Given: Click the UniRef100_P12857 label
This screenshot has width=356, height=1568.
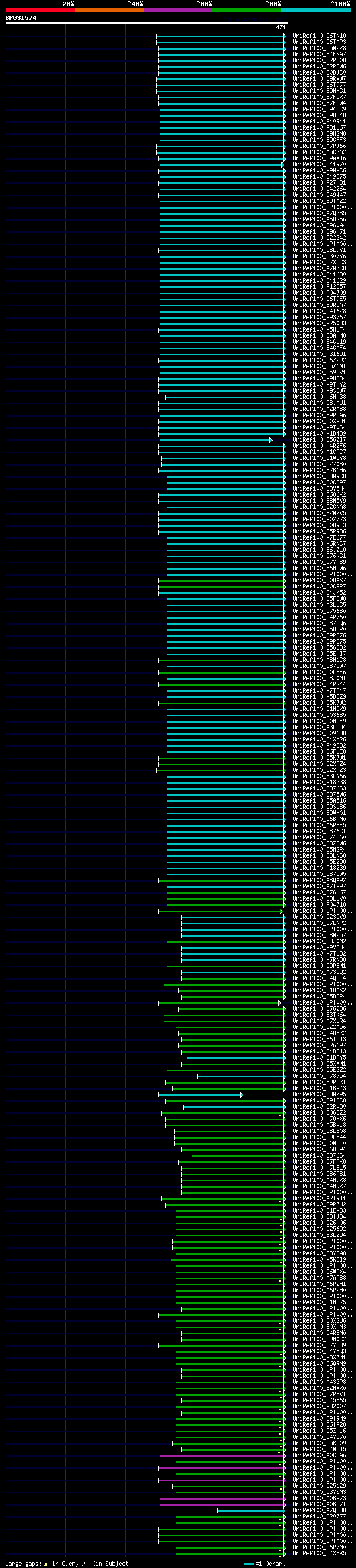Looking at the screenshot, I should 319,286.
